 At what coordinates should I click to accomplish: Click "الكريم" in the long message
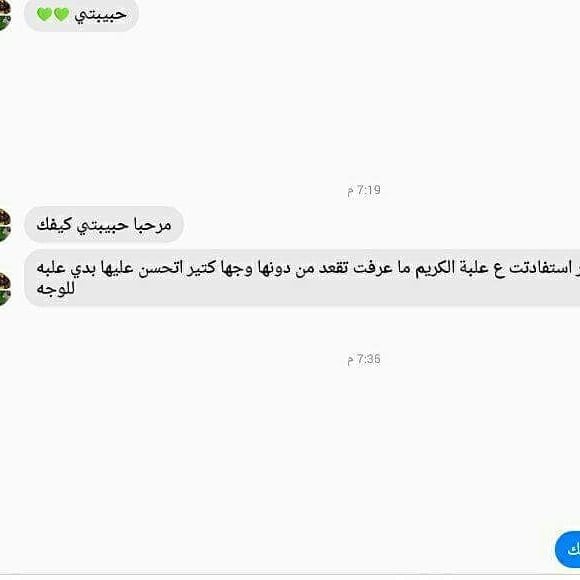point(435,267)
